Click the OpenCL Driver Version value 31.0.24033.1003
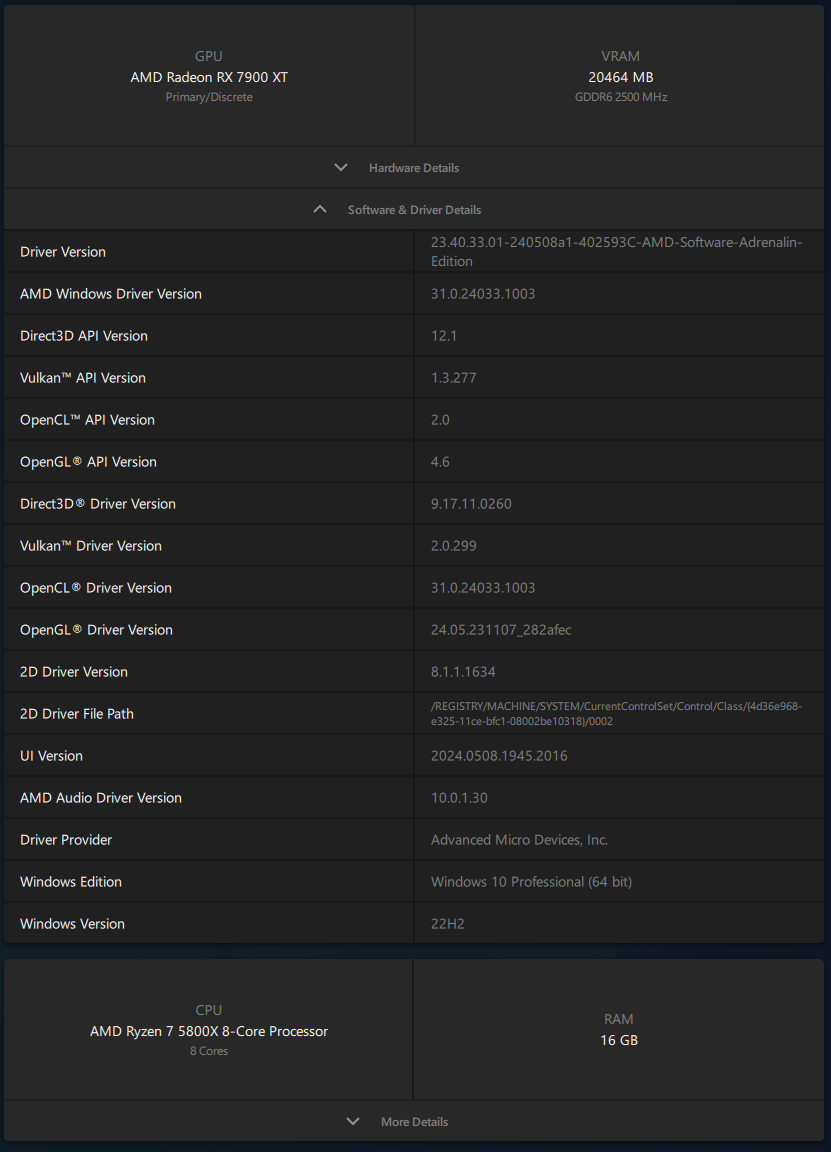 tap(483, 587)
